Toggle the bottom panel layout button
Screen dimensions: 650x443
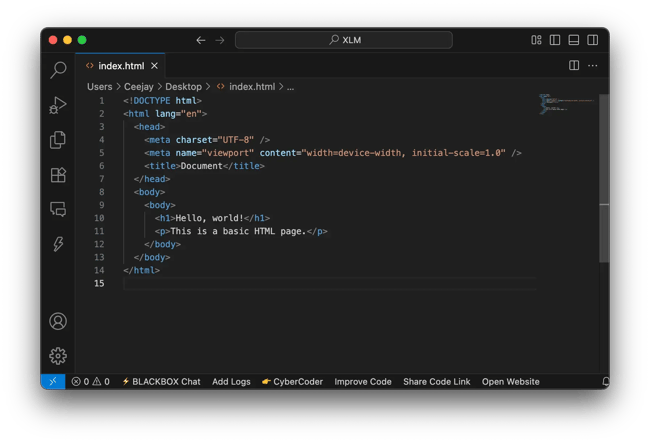coord(574,40)
